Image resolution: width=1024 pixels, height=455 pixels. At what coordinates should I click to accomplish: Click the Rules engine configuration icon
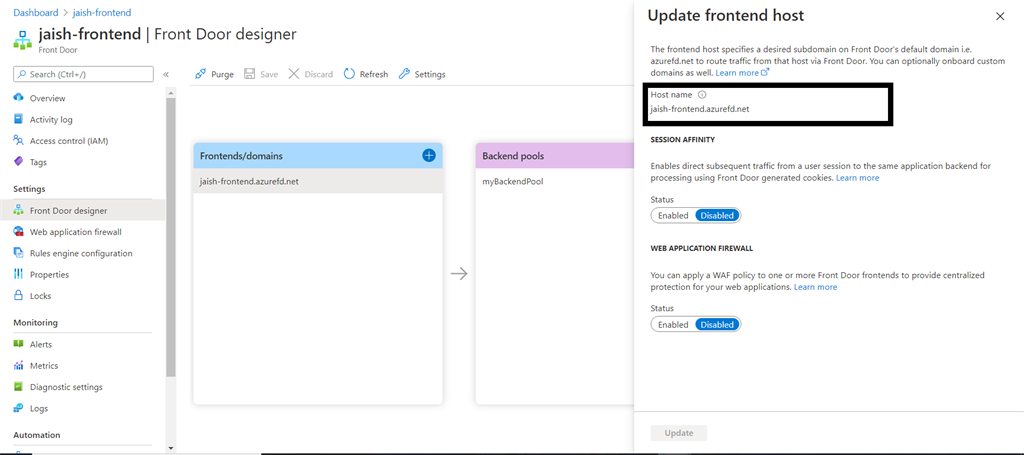point(18,253)
